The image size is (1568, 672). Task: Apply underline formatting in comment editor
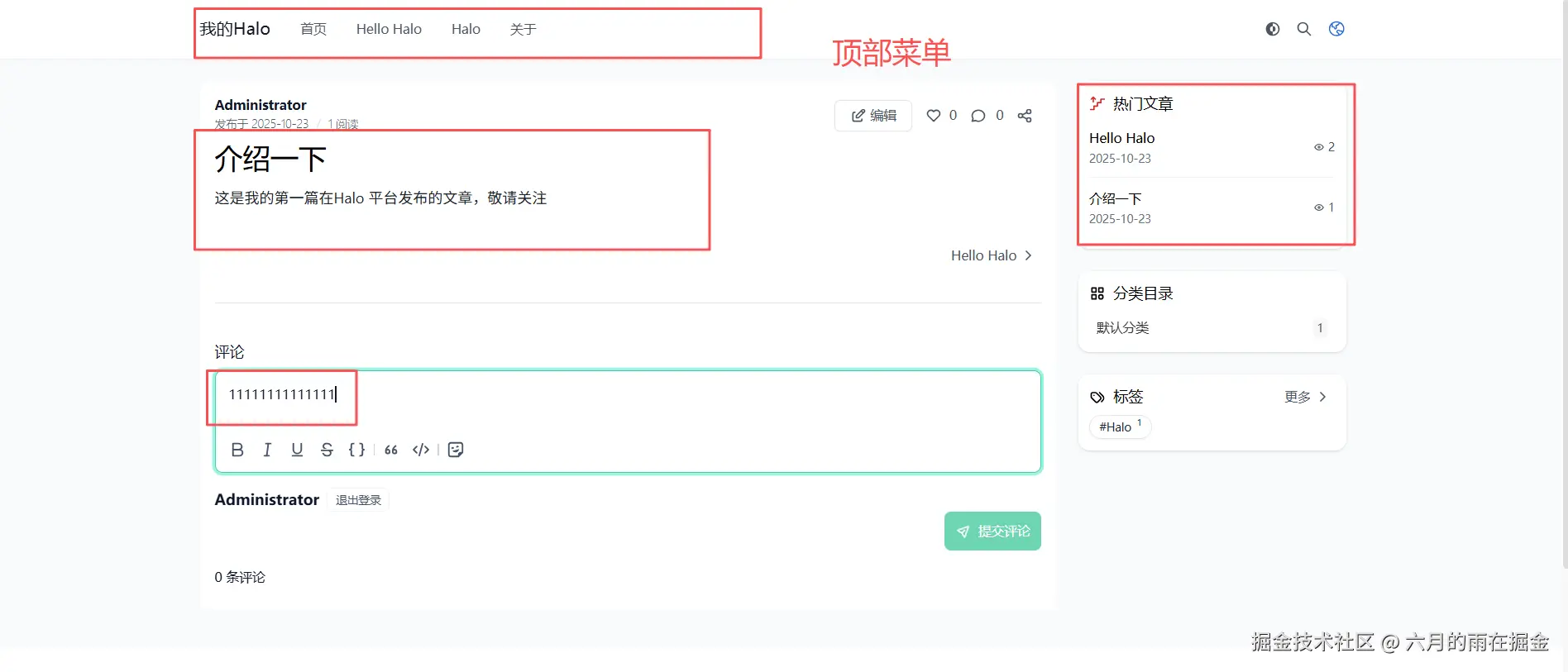[297, 450]
